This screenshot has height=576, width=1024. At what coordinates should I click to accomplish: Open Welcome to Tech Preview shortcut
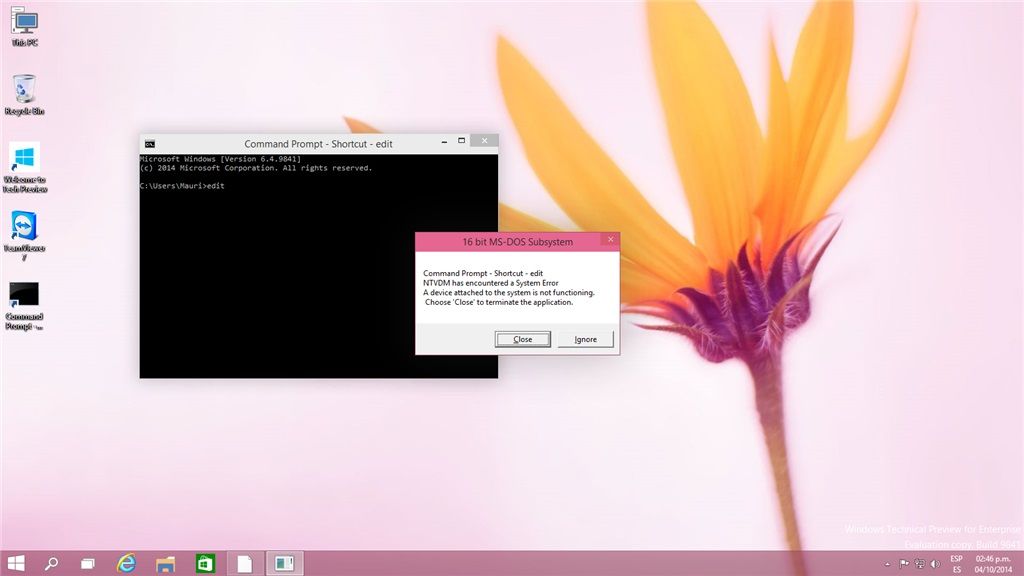tap(25, 166)
